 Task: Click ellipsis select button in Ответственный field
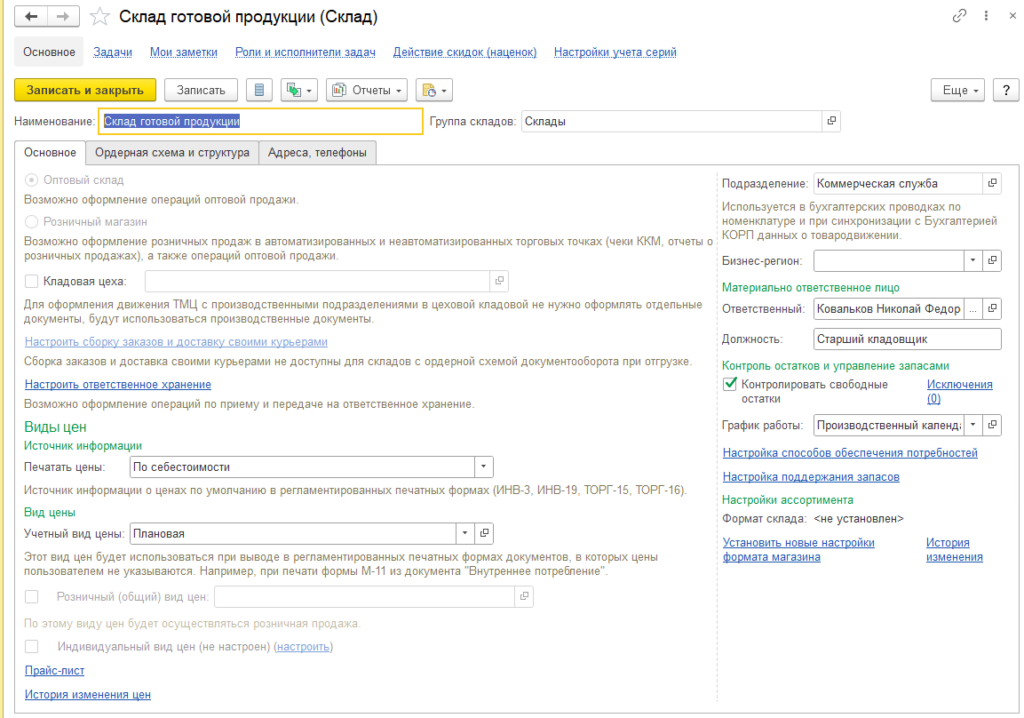(x=973, y=309)
